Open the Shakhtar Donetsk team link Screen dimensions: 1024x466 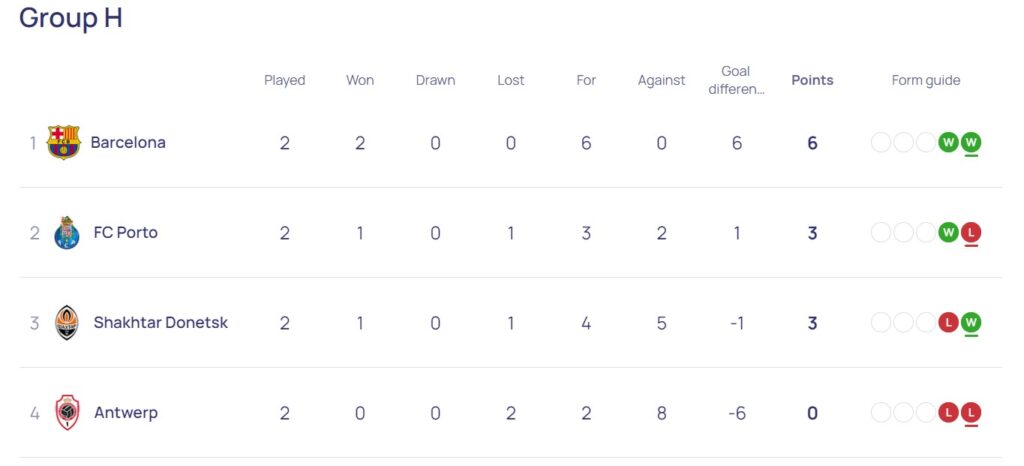pyautogui.click(x=161, y=322)
